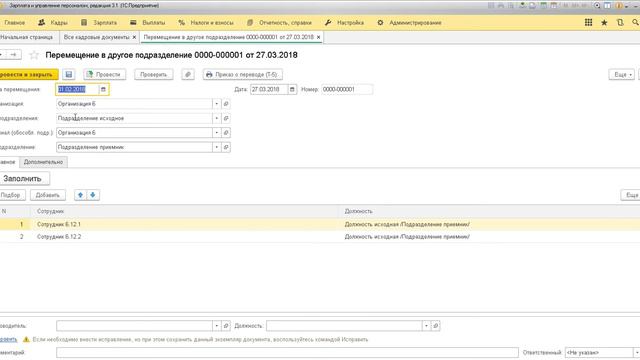Viewport: 640px width, 360px height.
Task: Open the Зарплата menu section
Action: (x=99, y=23)
